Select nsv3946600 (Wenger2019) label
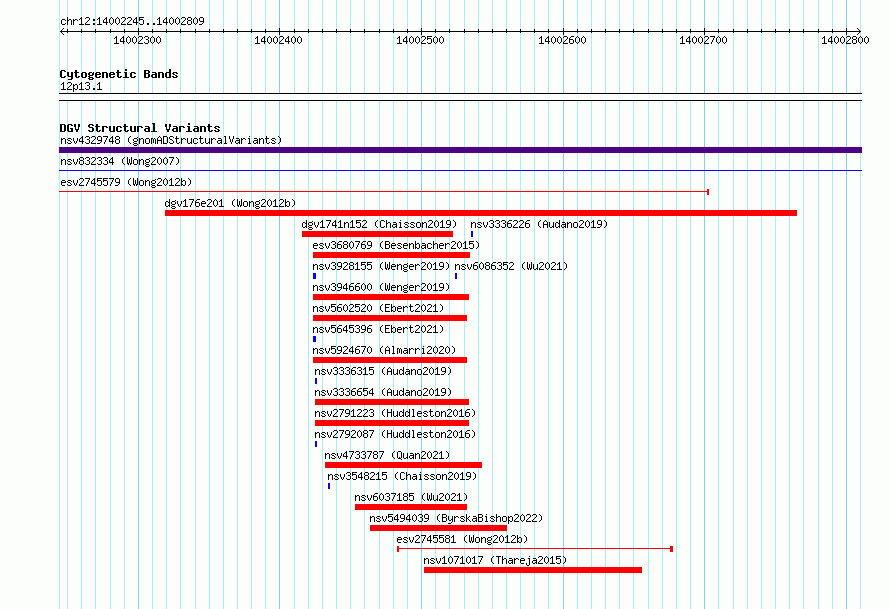This screenshot has height=609, width=890. coord(381,287)
